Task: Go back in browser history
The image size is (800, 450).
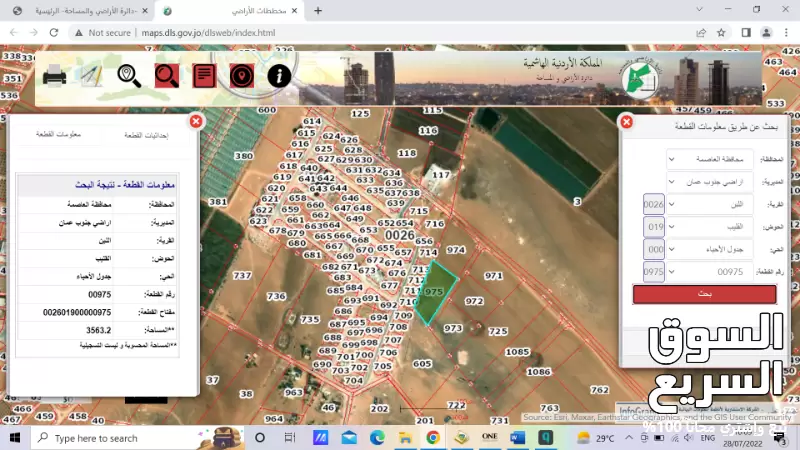Action: click(x=14, y=33)
